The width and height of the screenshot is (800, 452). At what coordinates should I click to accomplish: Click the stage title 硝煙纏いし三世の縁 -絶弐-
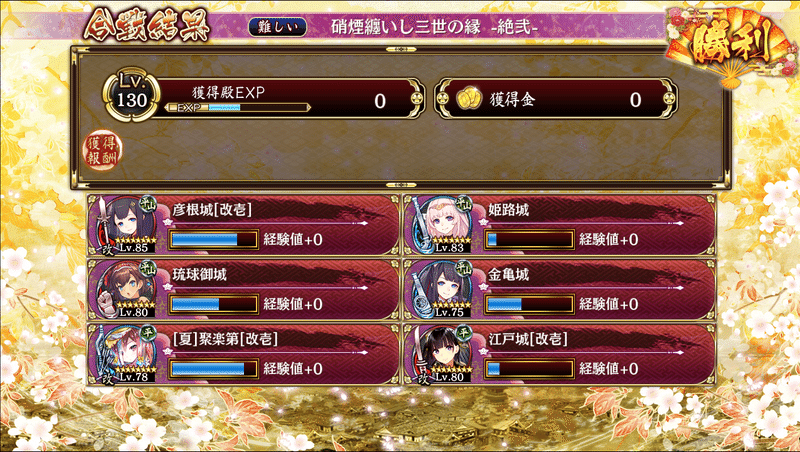434,27
